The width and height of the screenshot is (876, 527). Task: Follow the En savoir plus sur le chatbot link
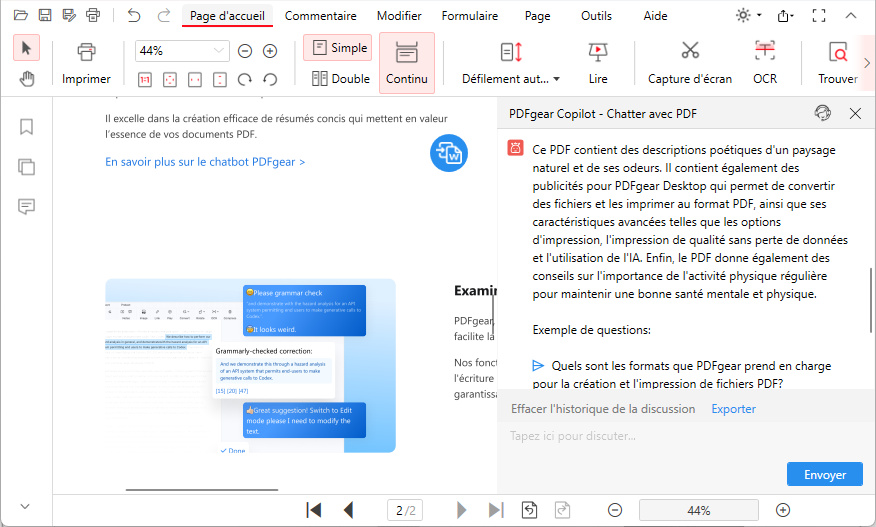[x=205, y=162]
